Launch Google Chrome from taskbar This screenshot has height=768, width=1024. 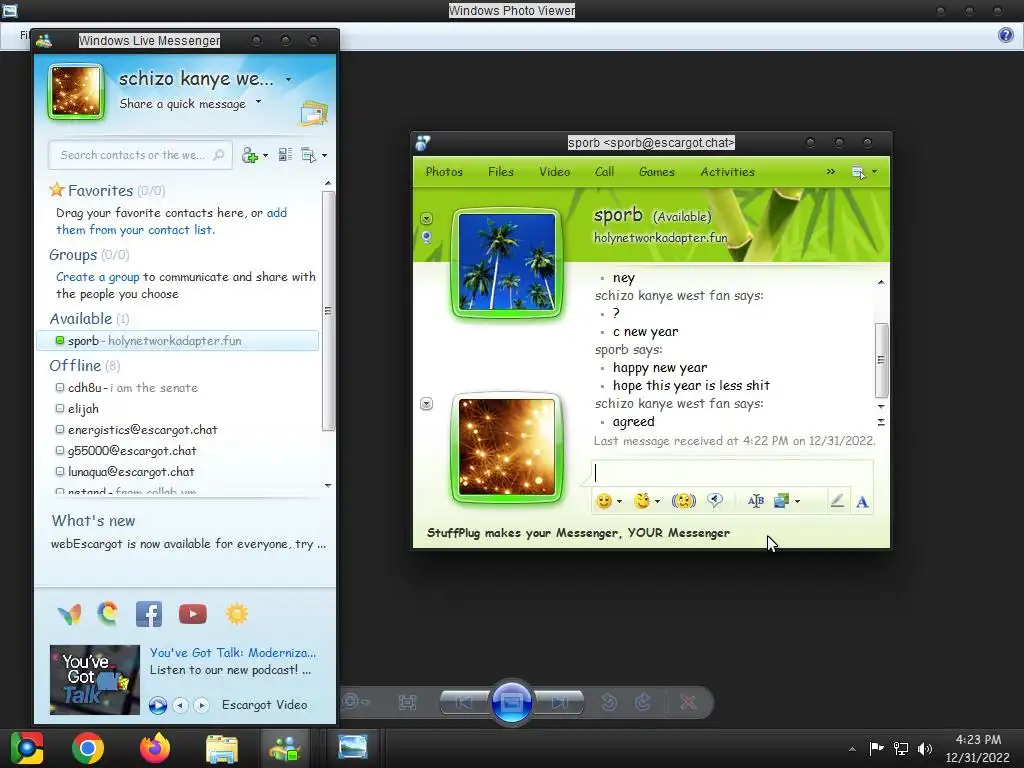88,748
